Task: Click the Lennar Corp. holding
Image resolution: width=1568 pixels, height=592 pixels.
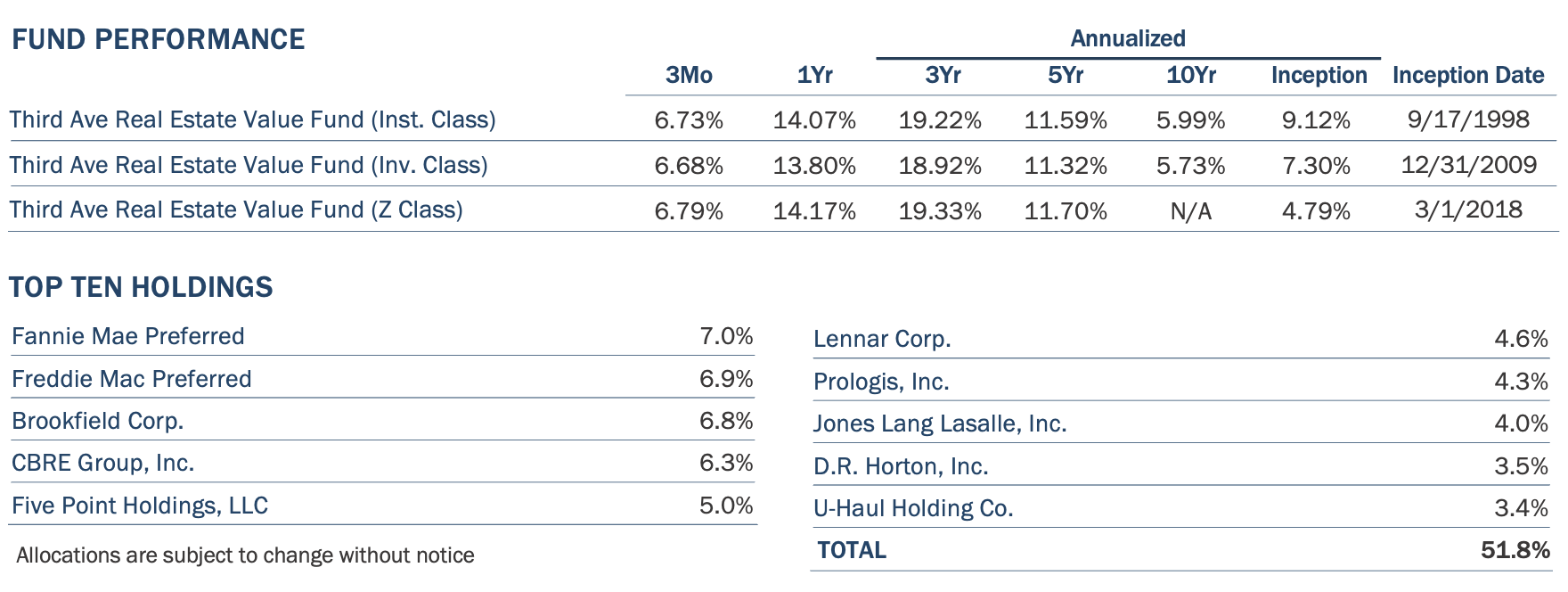Action: 882,339
